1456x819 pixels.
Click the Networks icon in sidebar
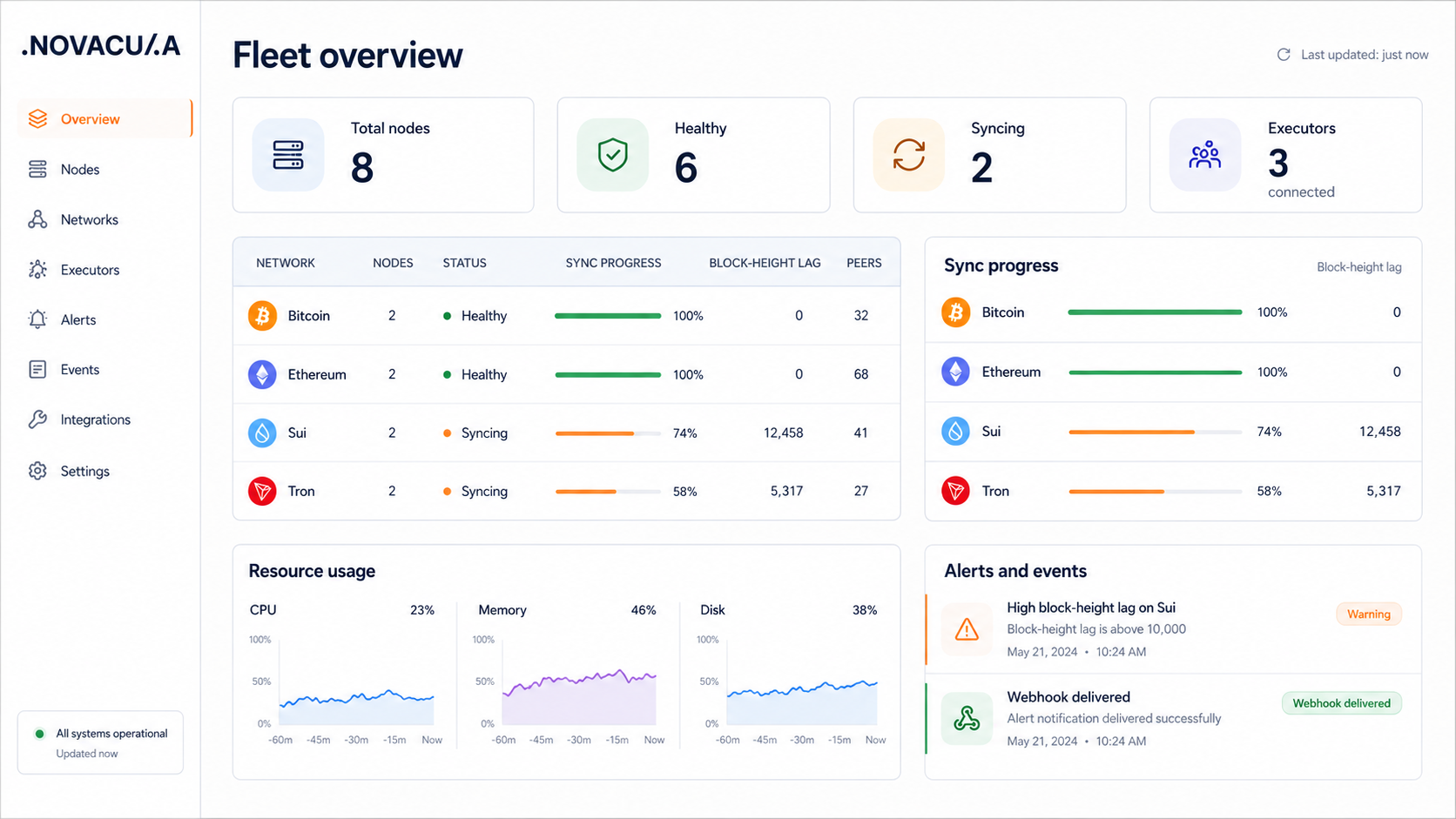(x=37, y=219)
